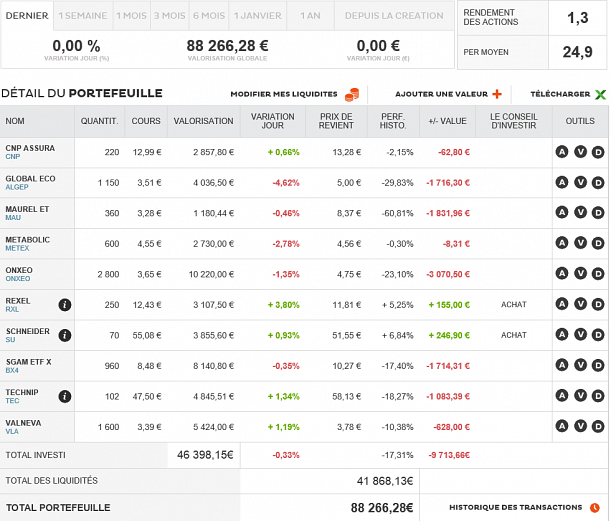The image size is (611, 521).
Task: Click the A tool icon for MAUREL ET
Action: click(562, 212)
